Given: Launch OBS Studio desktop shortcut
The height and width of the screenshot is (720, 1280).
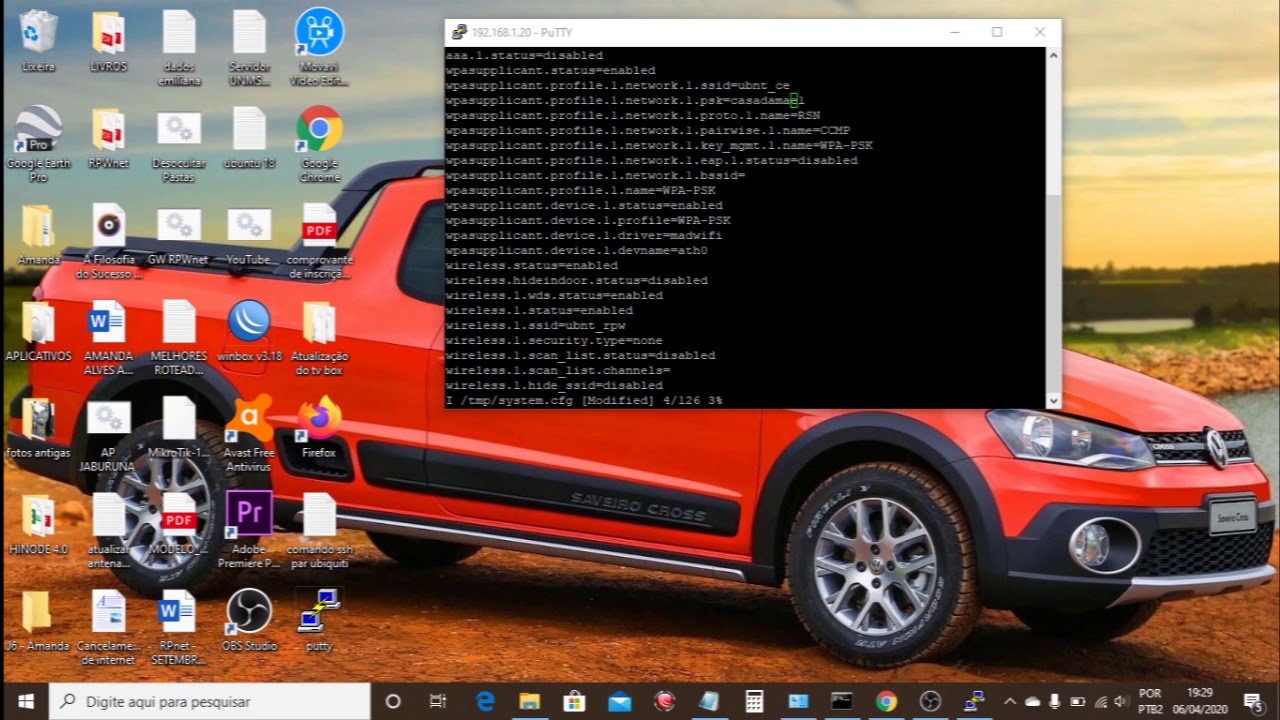Looking at the screenshot, I should point(249,621).
